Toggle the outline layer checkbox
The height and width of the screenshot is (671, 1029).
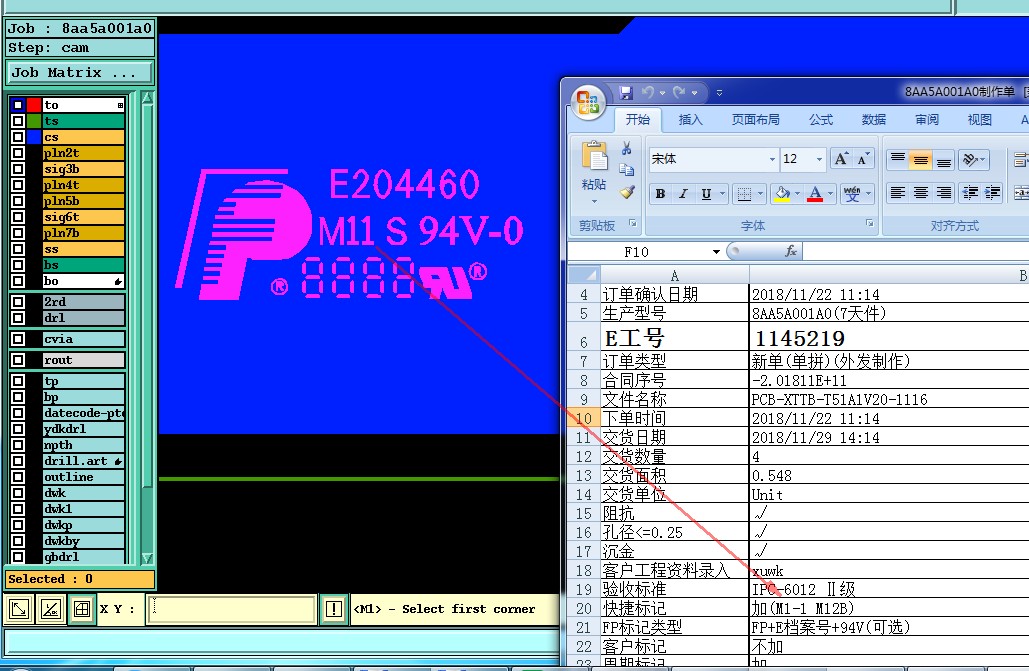(x=18, y=477)
